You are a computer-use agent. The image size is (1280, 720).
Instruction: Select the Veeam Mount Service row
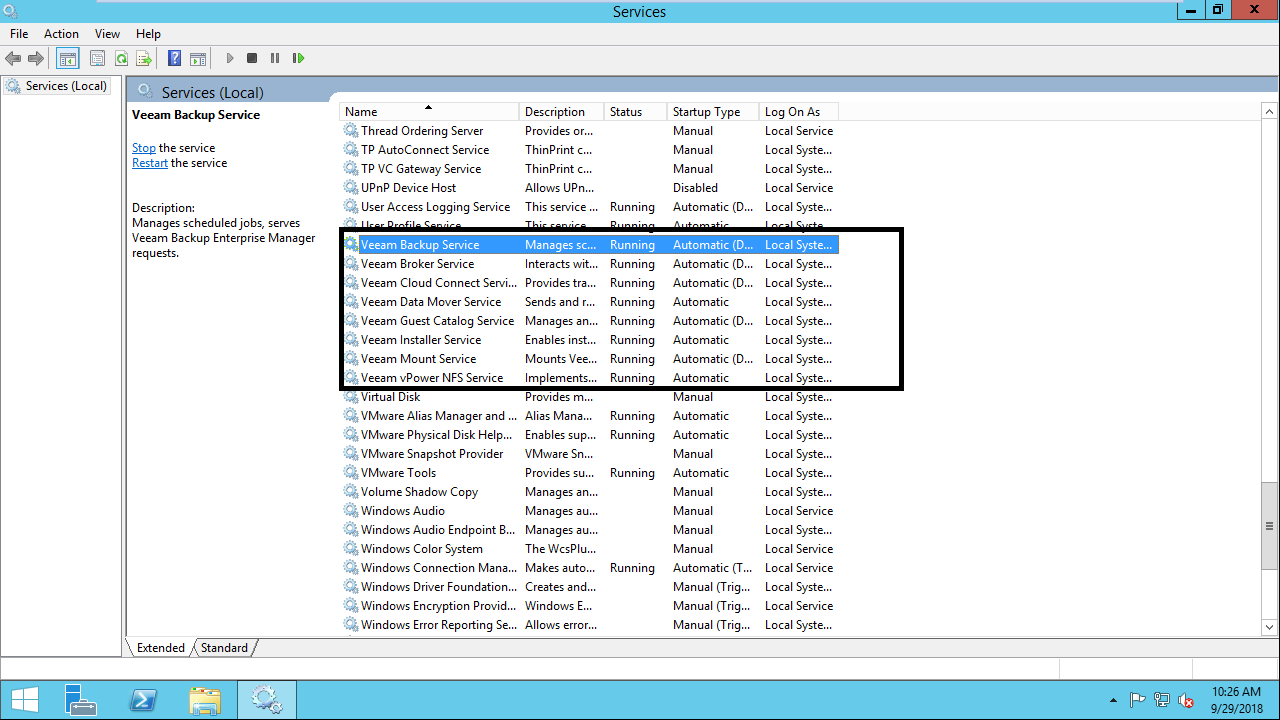coord(418,359)
